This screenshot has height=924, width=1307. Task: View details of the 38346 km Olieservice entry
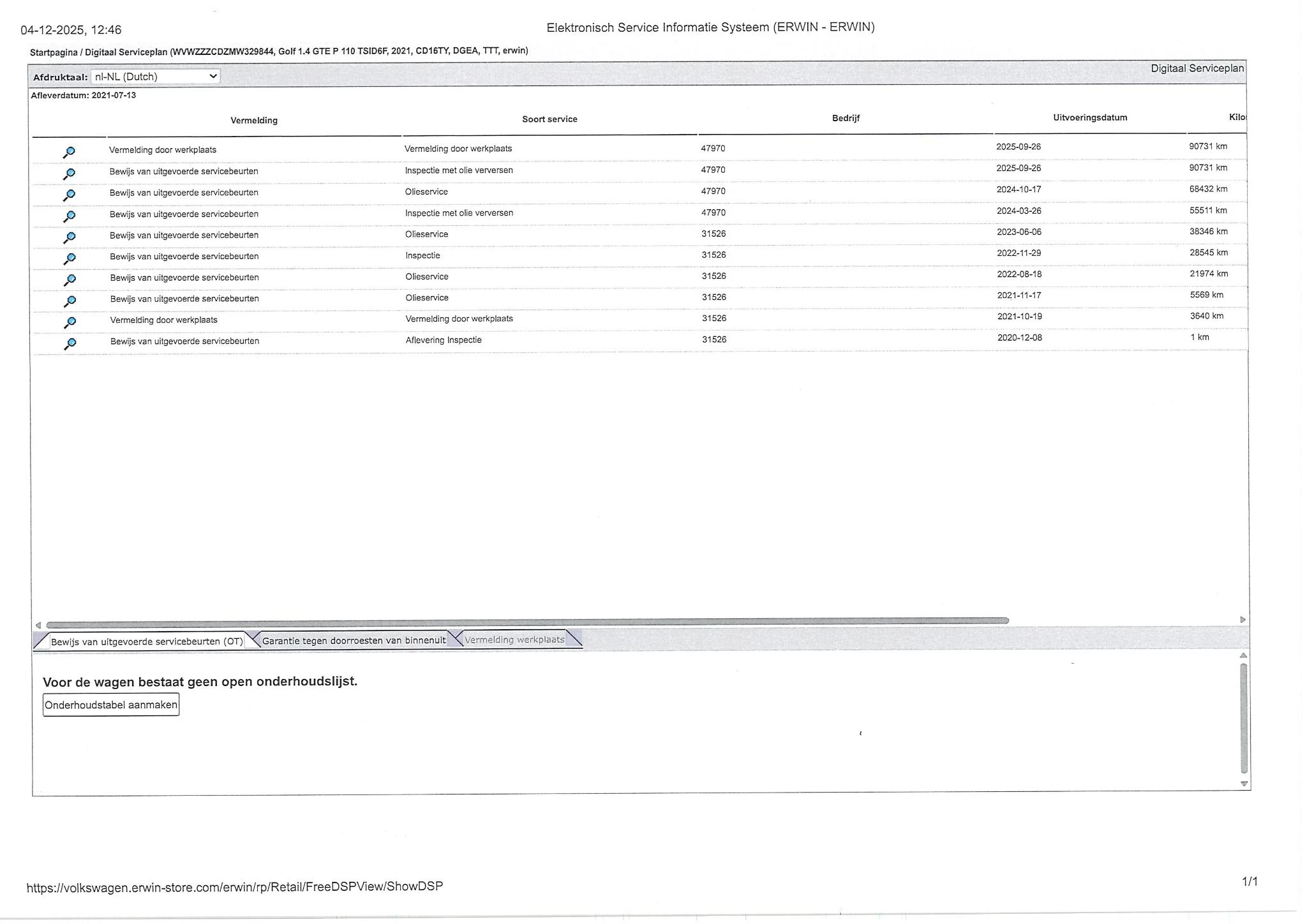pos(69,237)
